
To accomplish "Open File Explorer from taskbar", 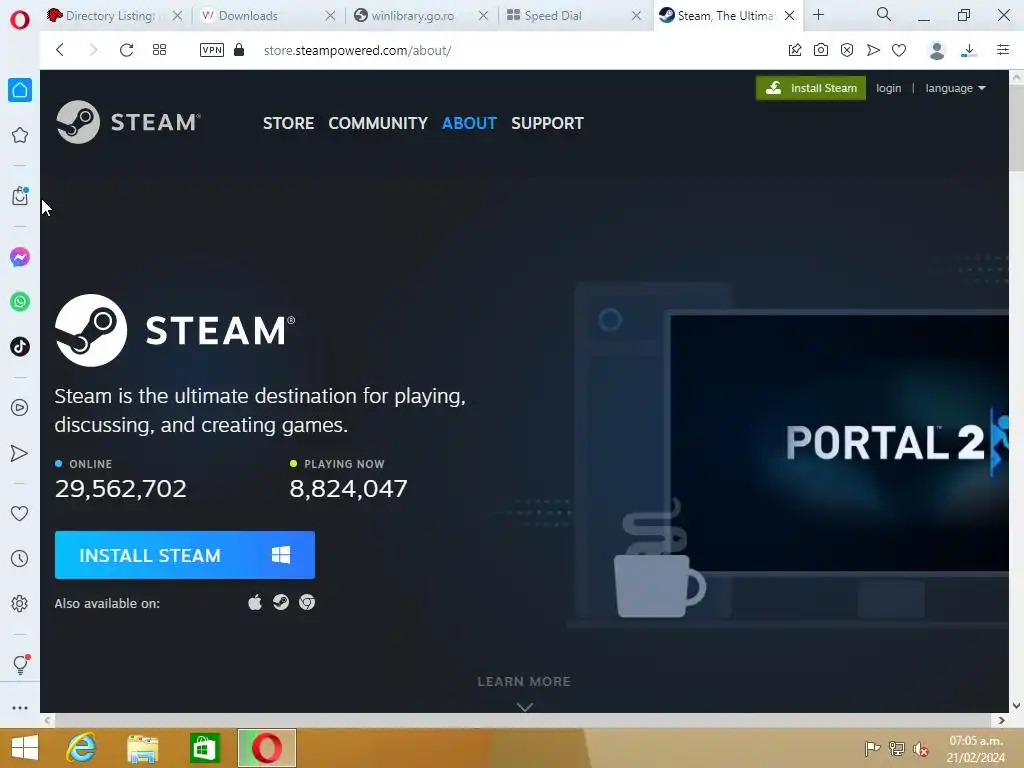I will coord(142,748).
